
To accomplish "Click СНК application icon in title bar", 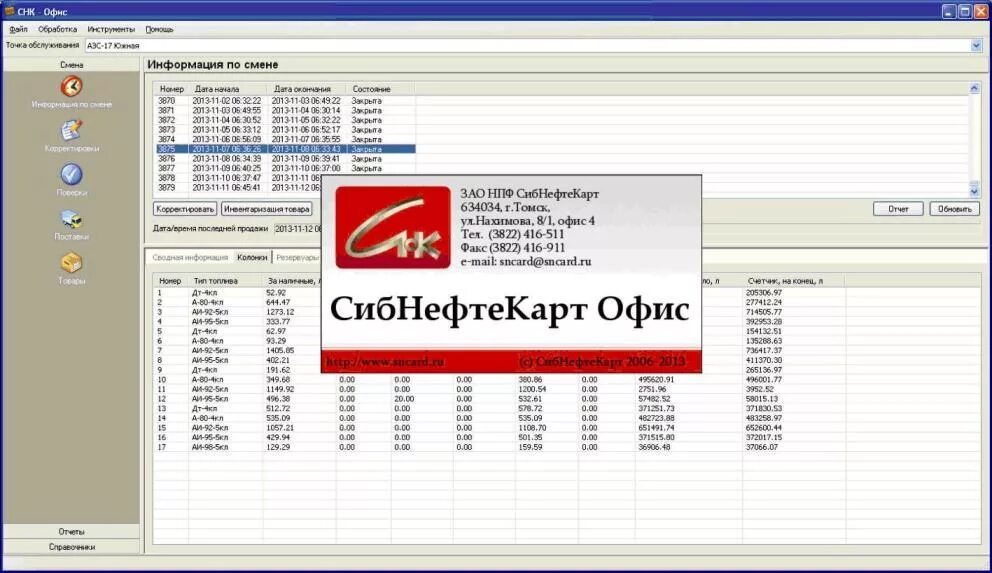I will click(x=9, y=11).
